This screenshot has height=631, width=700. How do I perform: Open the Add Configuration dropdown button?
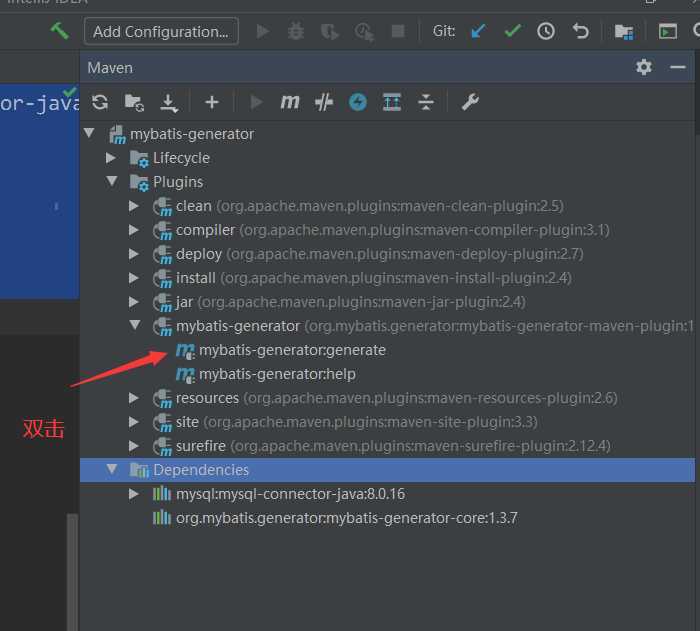tap(161, 31)
